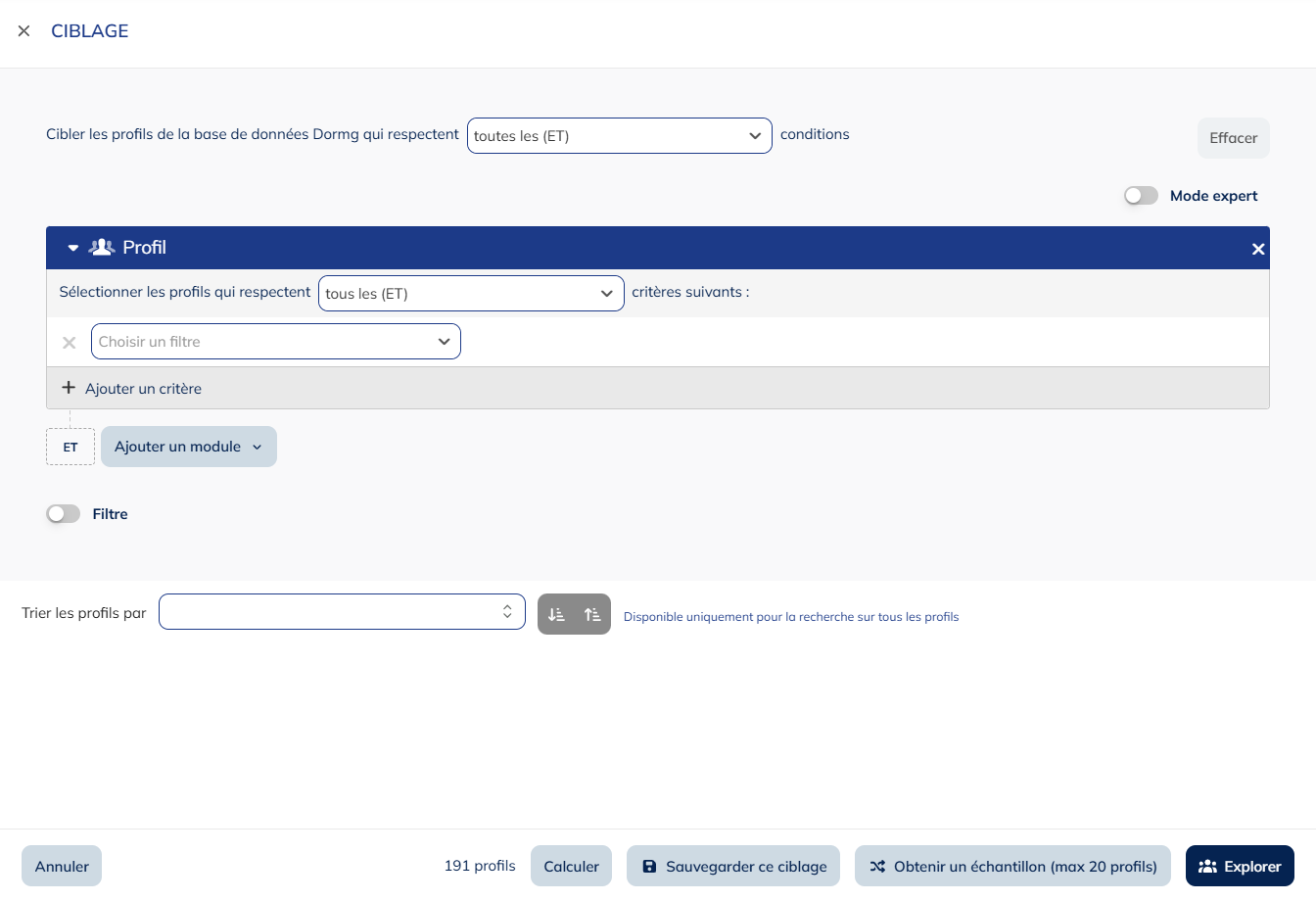
Task: Close the Ciblage panel with X icon
Action: pos(24,31)
